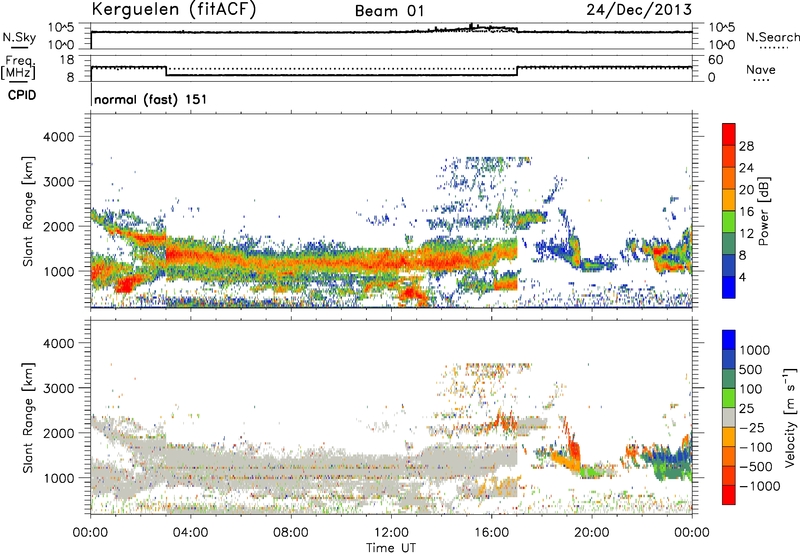Image resolution: width=800 pixels, height=554 pixels.
Task: Select the "08:00" time tick label
Action: coord(291,533)
